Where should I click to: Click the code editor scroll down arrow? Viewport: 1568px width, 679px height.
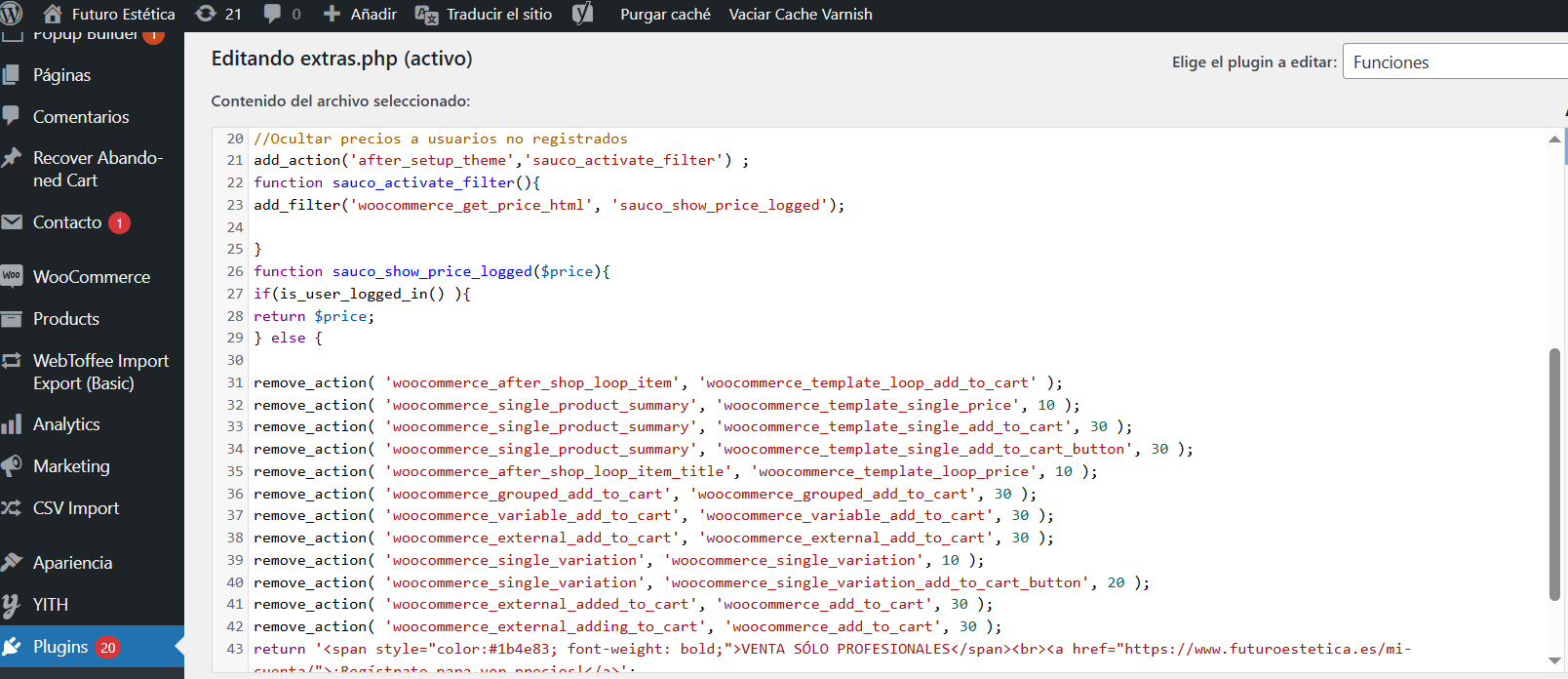point(1554,660)
